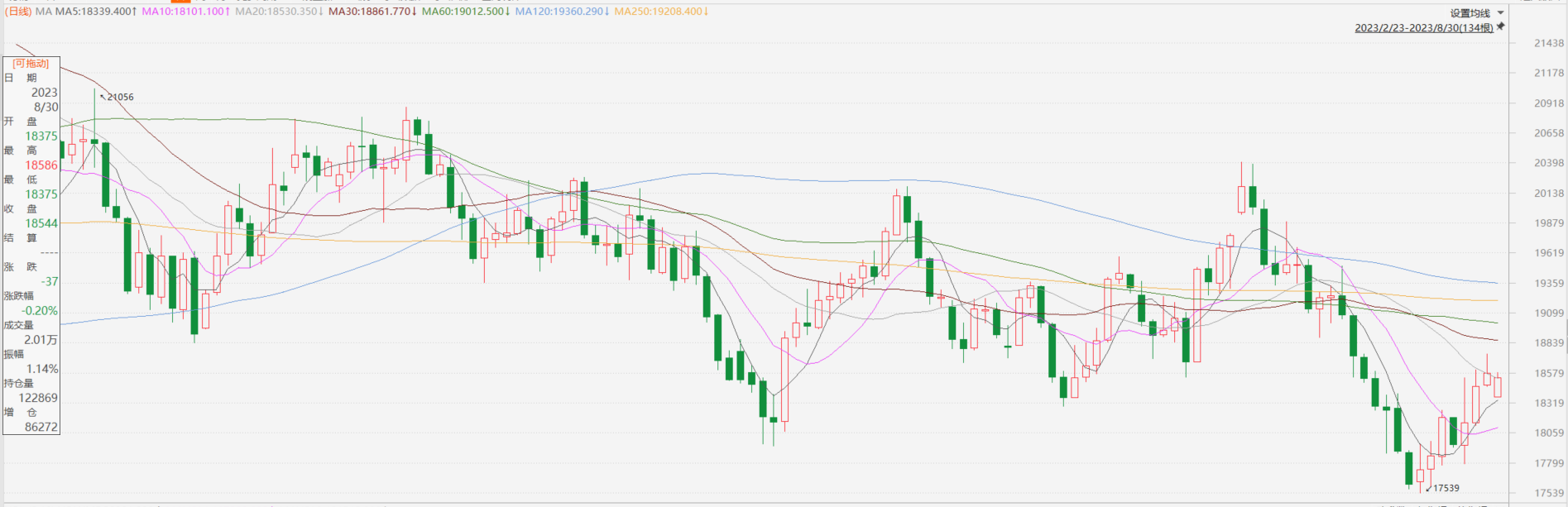Click the 17539 low price marker
The width and height of the screenshot is (1568, 507).
click(x=1446, y=488)
